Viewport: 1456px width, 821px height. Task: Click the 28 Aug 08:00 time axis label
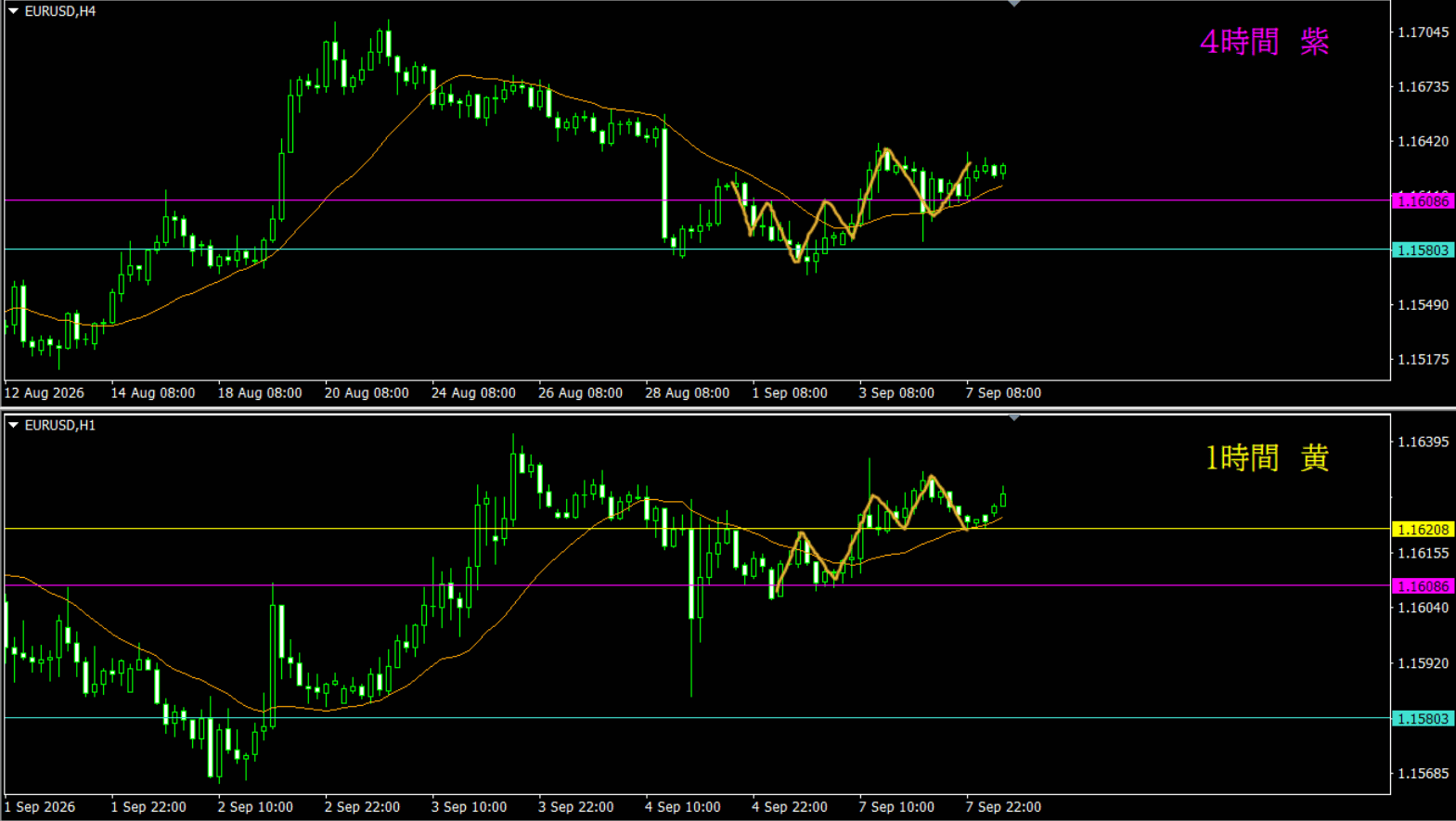687,393
